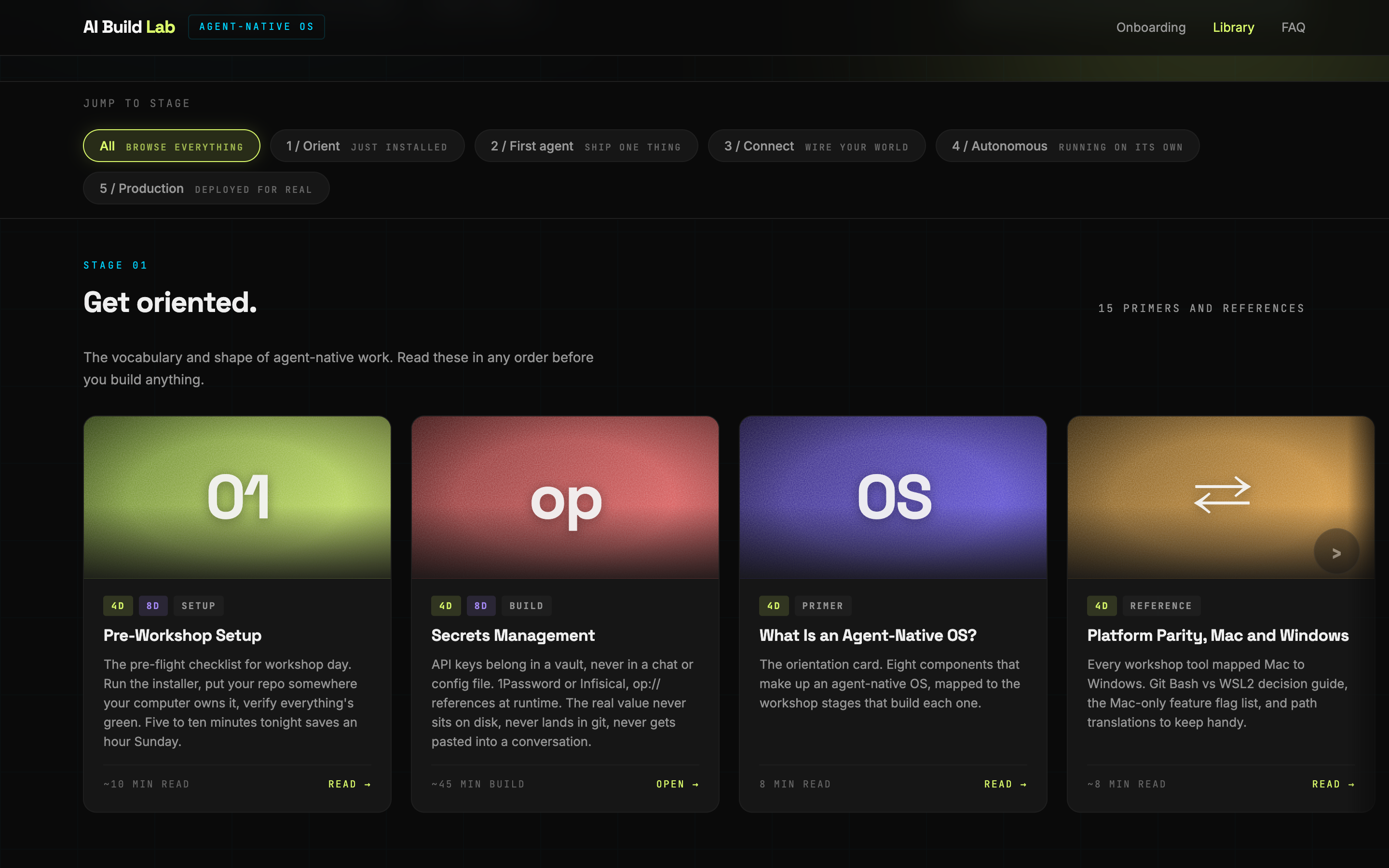
Task: Open the Secrets Management title
Action: coord(513,636)
